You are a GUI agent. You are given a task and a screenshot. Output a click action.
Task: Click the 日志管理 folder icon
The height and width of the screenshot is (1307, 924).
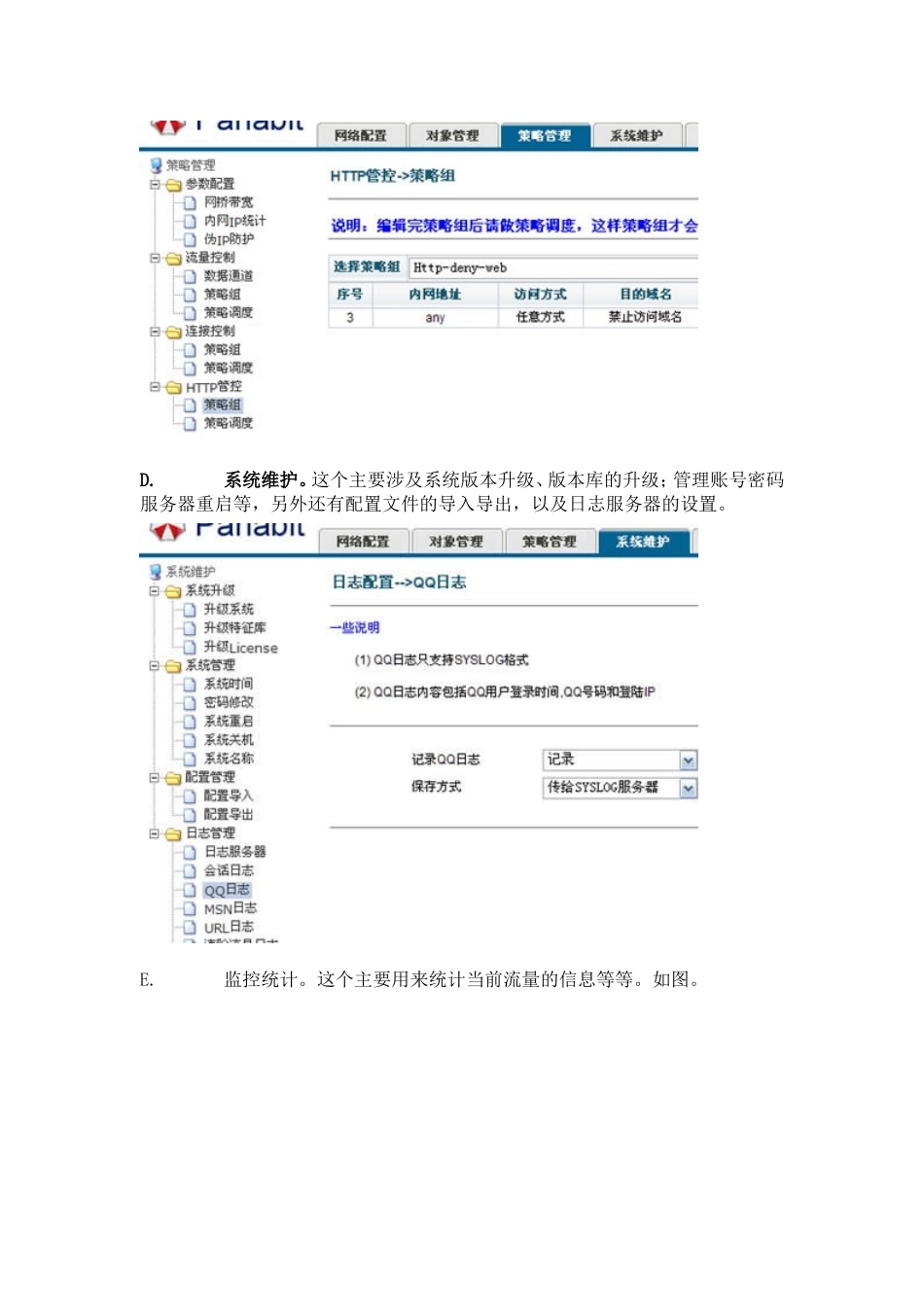pos(173,834)
